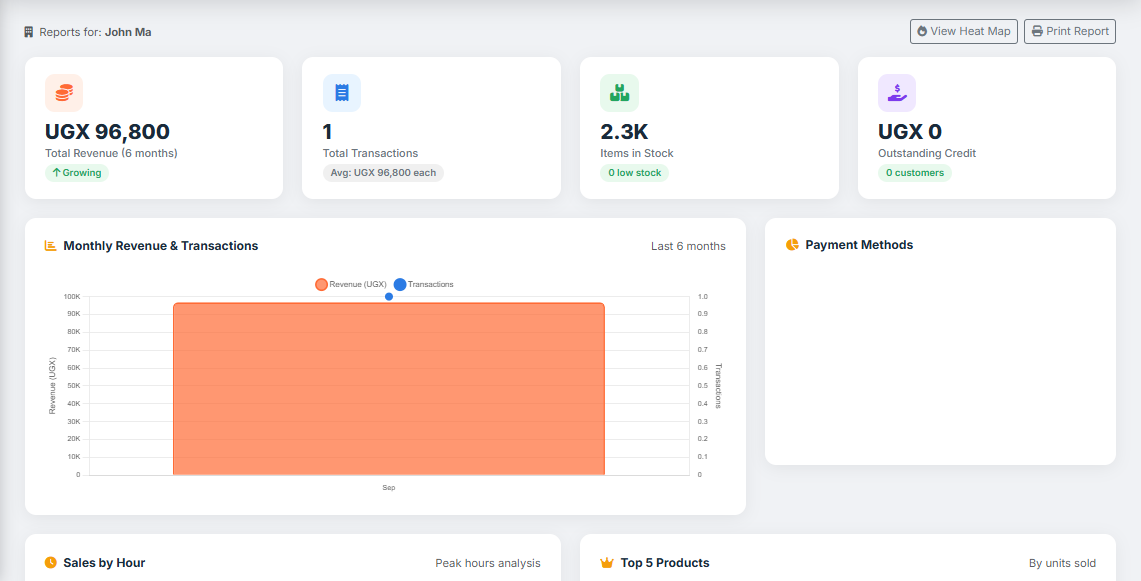This screenshot has height=581, width=1141.
Task: Click the 'Peak hours analysis' label
Action: (488, 563)
